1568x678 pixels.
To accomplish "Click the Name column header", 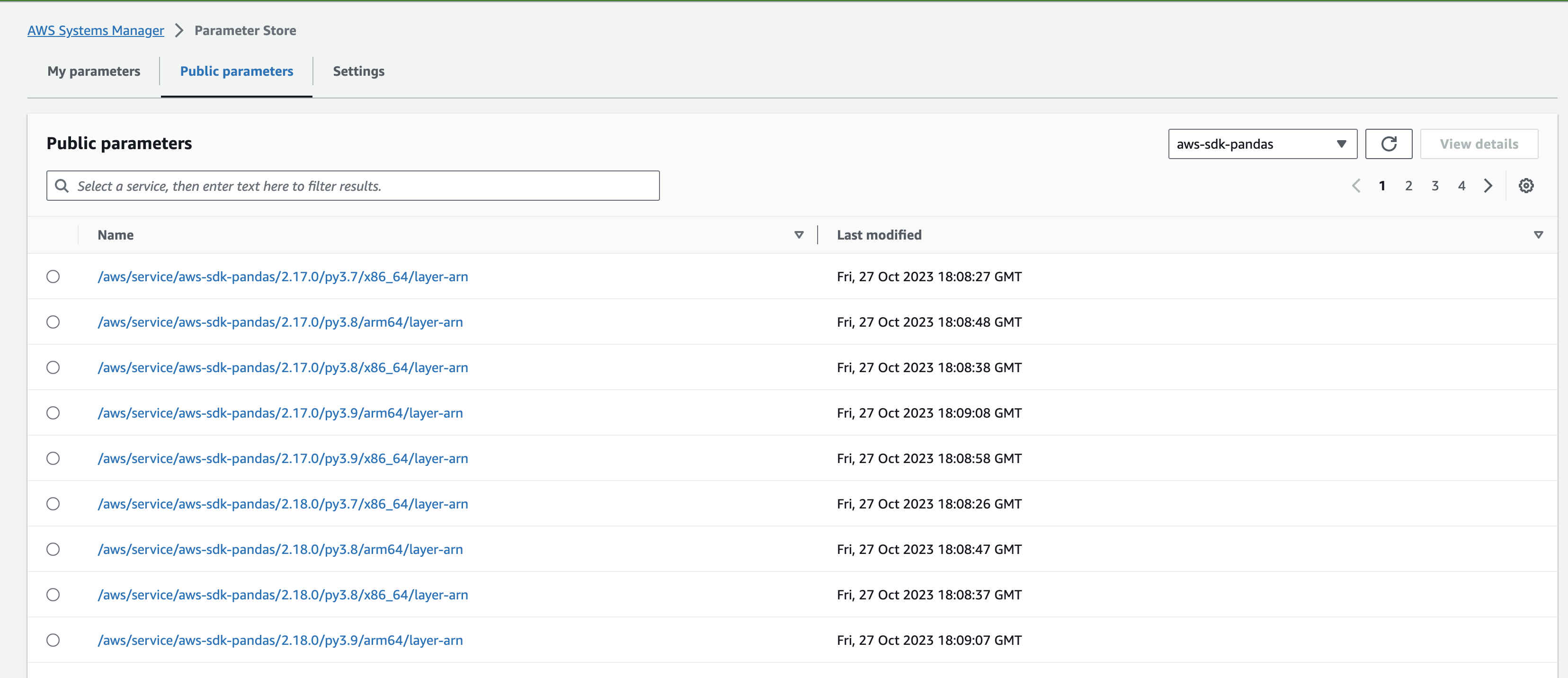I will (x=116, y=235).
